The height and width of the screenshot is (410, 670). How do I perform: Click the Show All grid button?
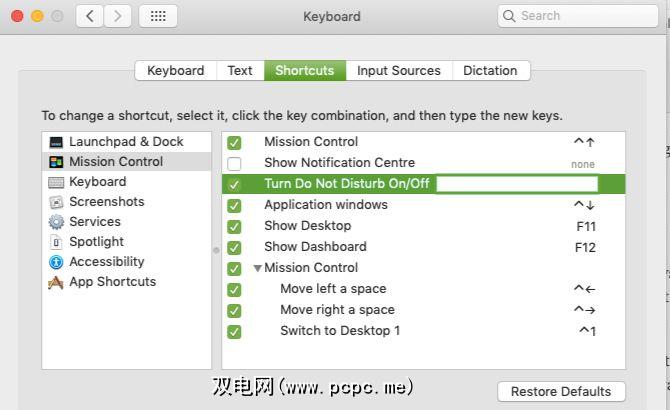[x=158, y=16]
